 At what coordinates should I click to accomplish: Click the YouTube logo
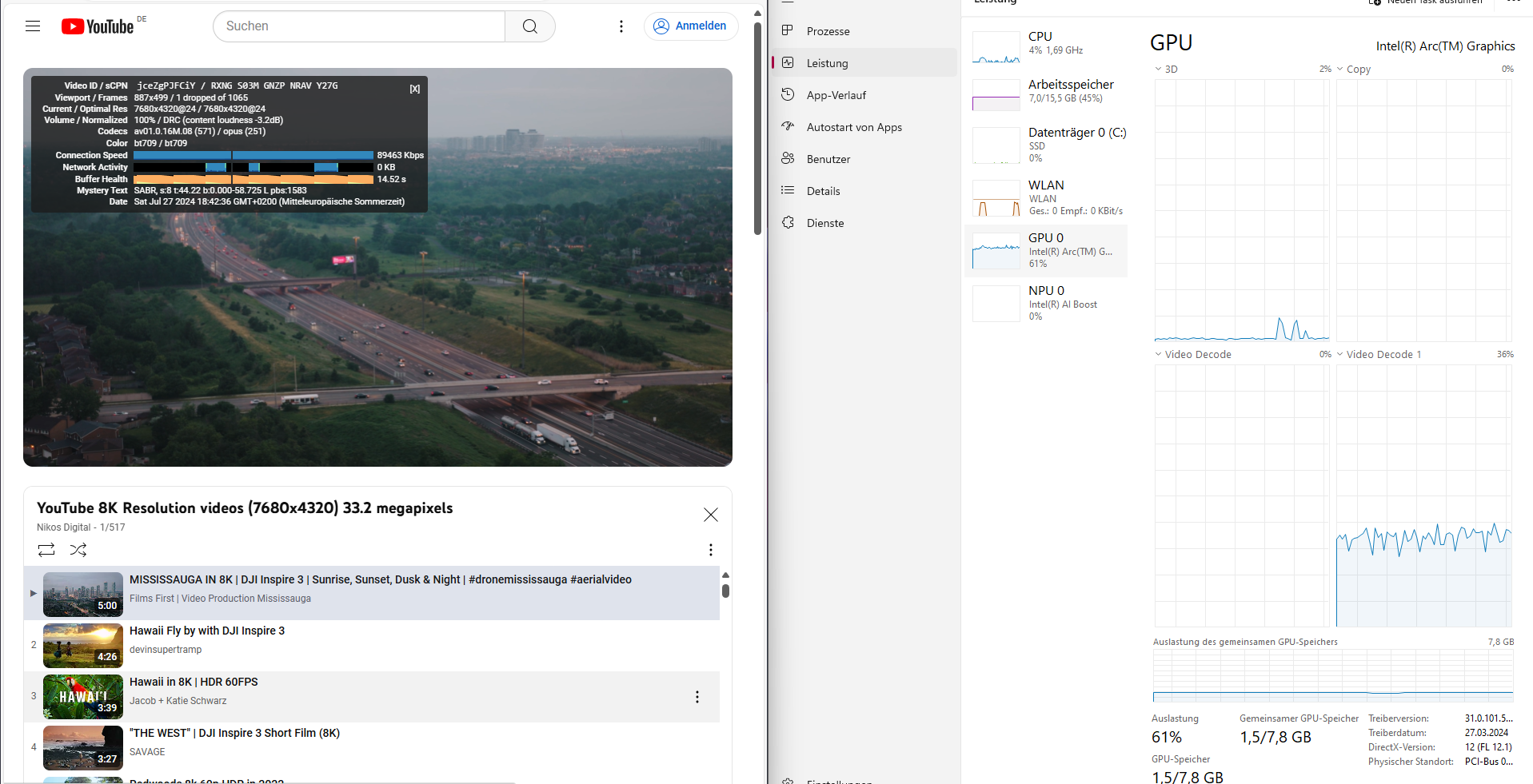click(98, 26)
